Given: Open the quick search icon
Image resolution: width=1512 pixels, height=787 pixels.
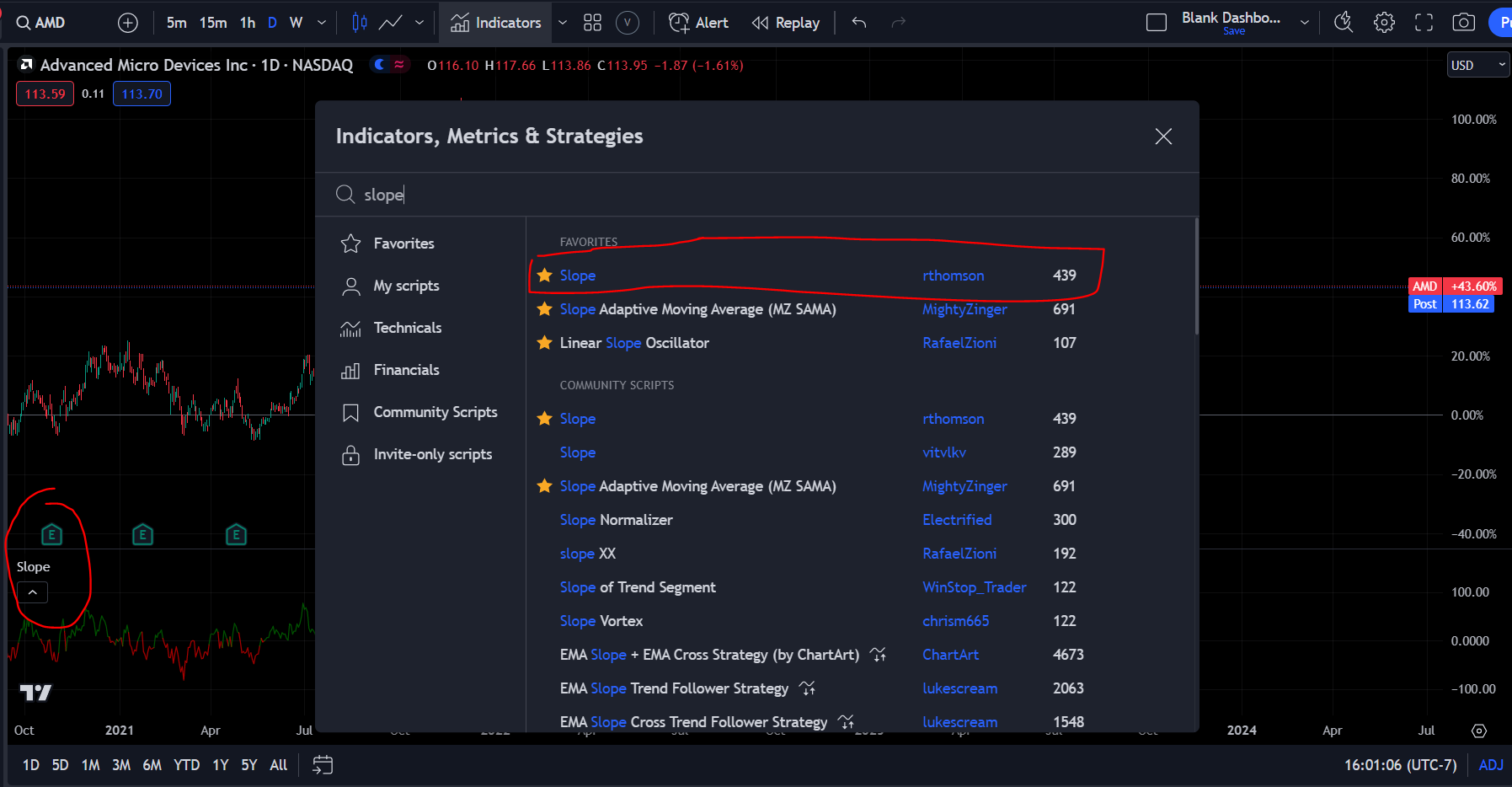Looking at the screenshot, I should [1344, 23].
